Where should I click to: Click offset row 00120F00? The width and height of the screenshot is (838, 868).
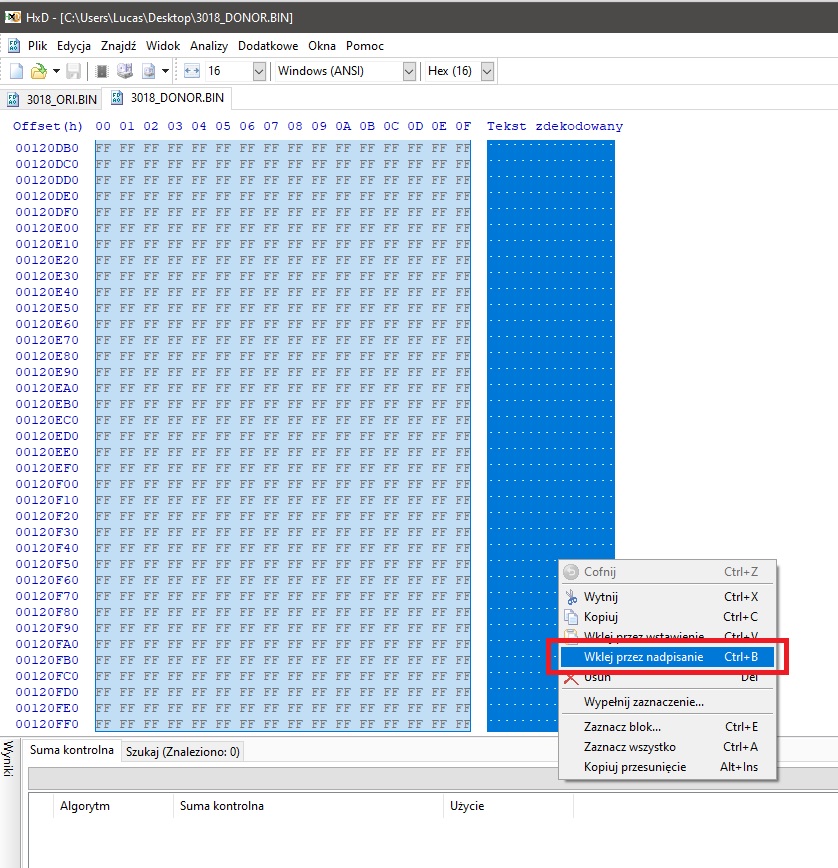tap(47, 484)
